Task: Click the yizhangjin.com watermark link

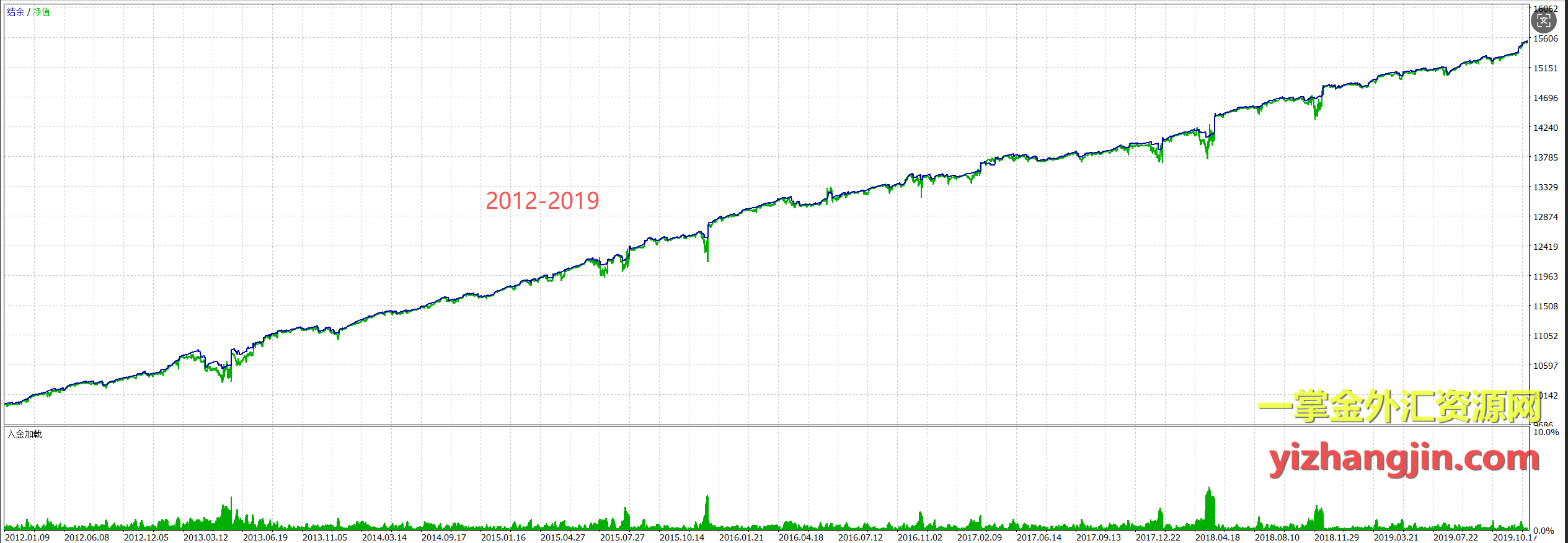Action: (x=1404, y=459)
